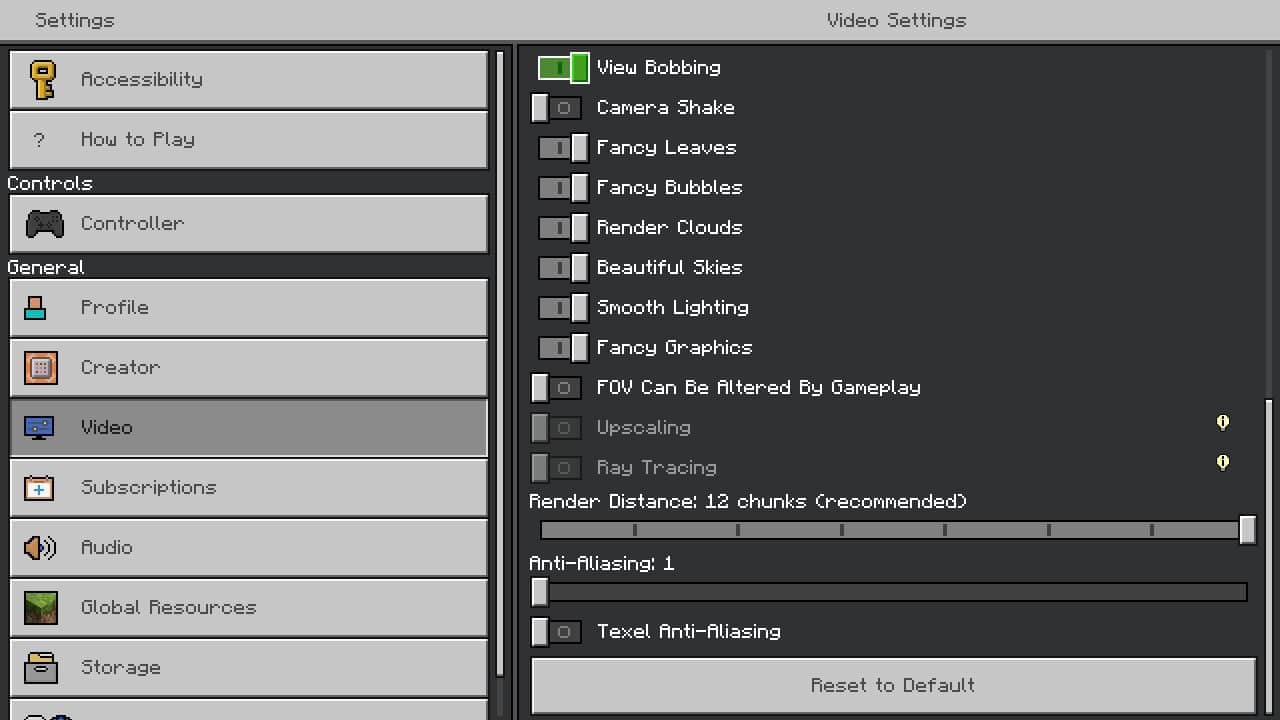Click the Subscriptions calendar icon
The height and width of the screenshot is (720, 1280).
[39, 488]
